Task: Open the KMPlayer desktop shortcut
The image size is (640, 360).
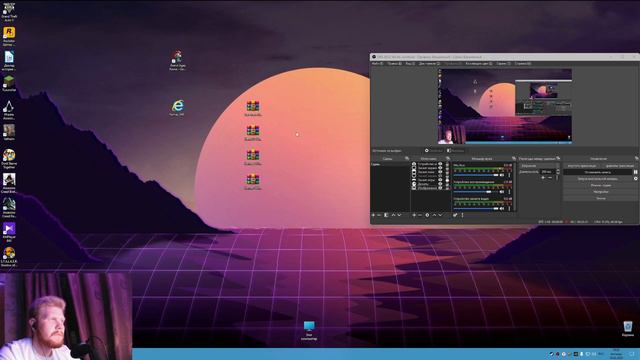Action: click(x=9, y=232)
